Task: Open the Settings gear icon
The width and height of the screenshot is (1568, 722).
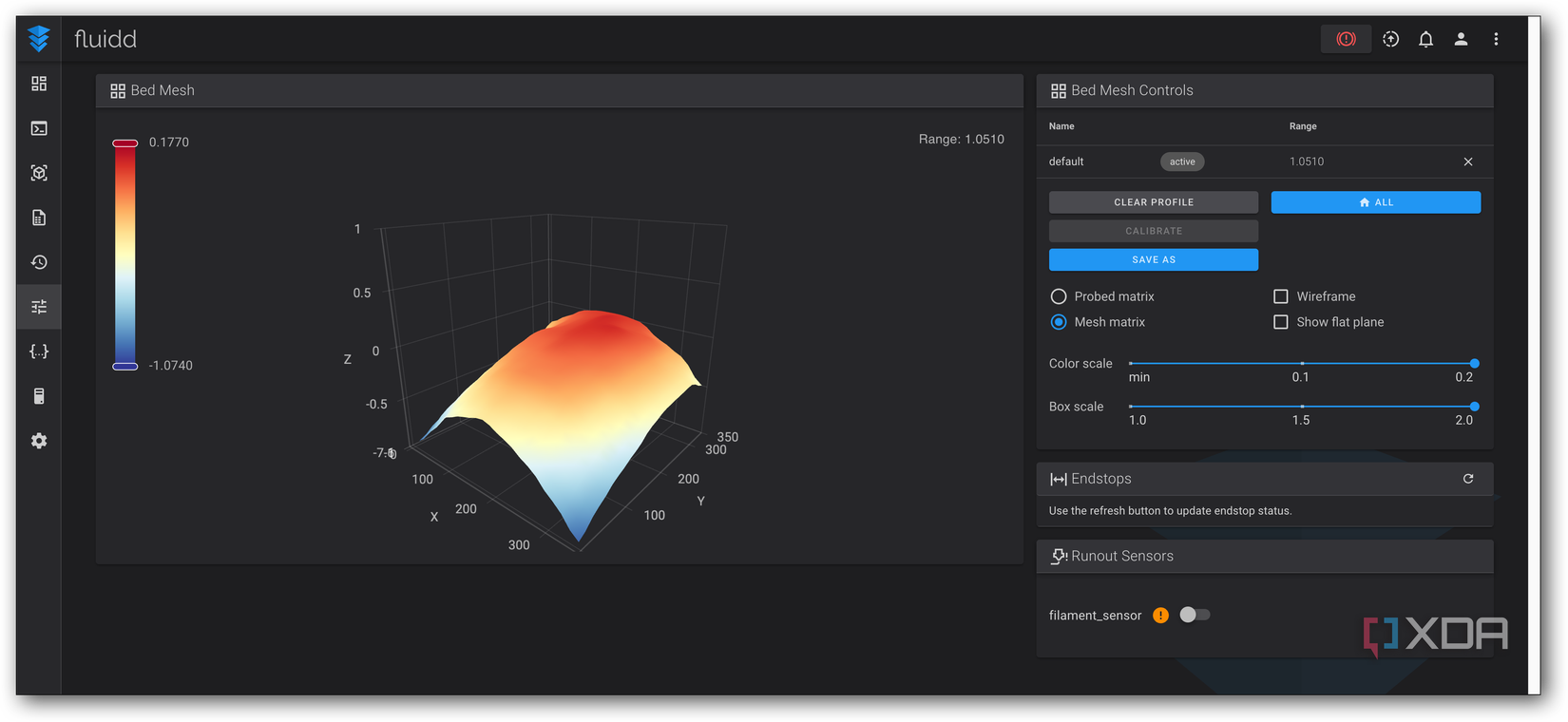Action: click(x=39, y=441)
